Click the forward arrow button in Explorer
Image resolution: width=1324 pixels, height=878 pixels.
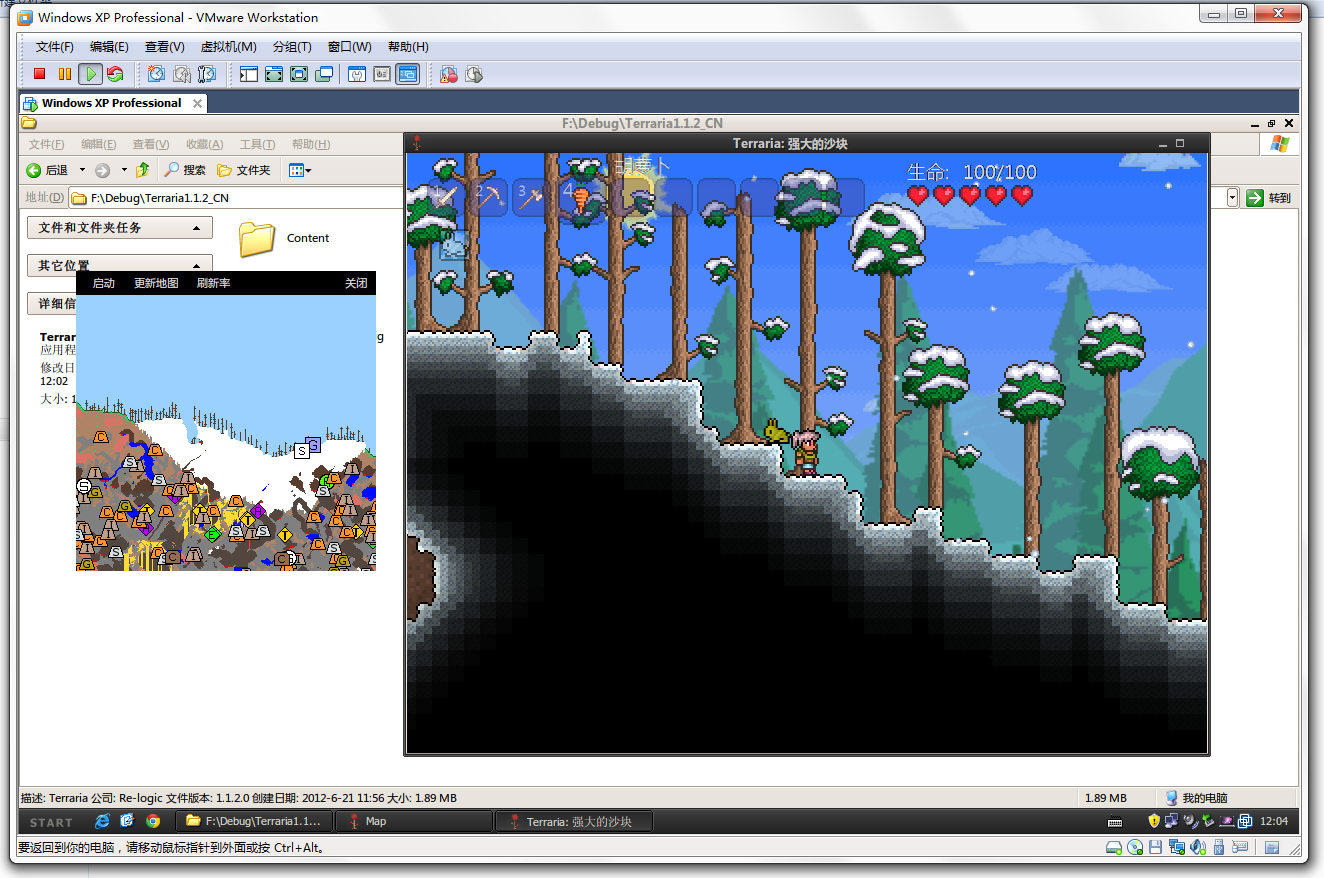[x=102, y=170]
